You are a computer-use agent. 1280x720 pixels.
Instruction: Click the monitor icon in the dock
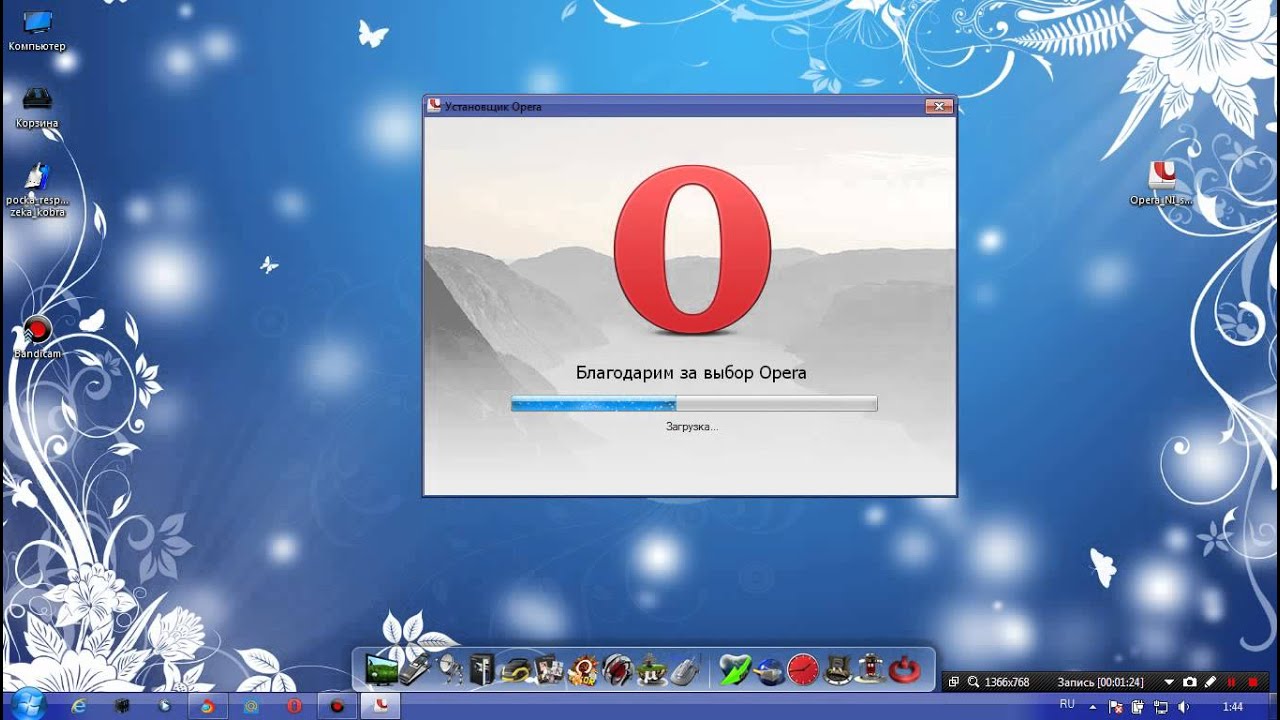tap(381, 668)
